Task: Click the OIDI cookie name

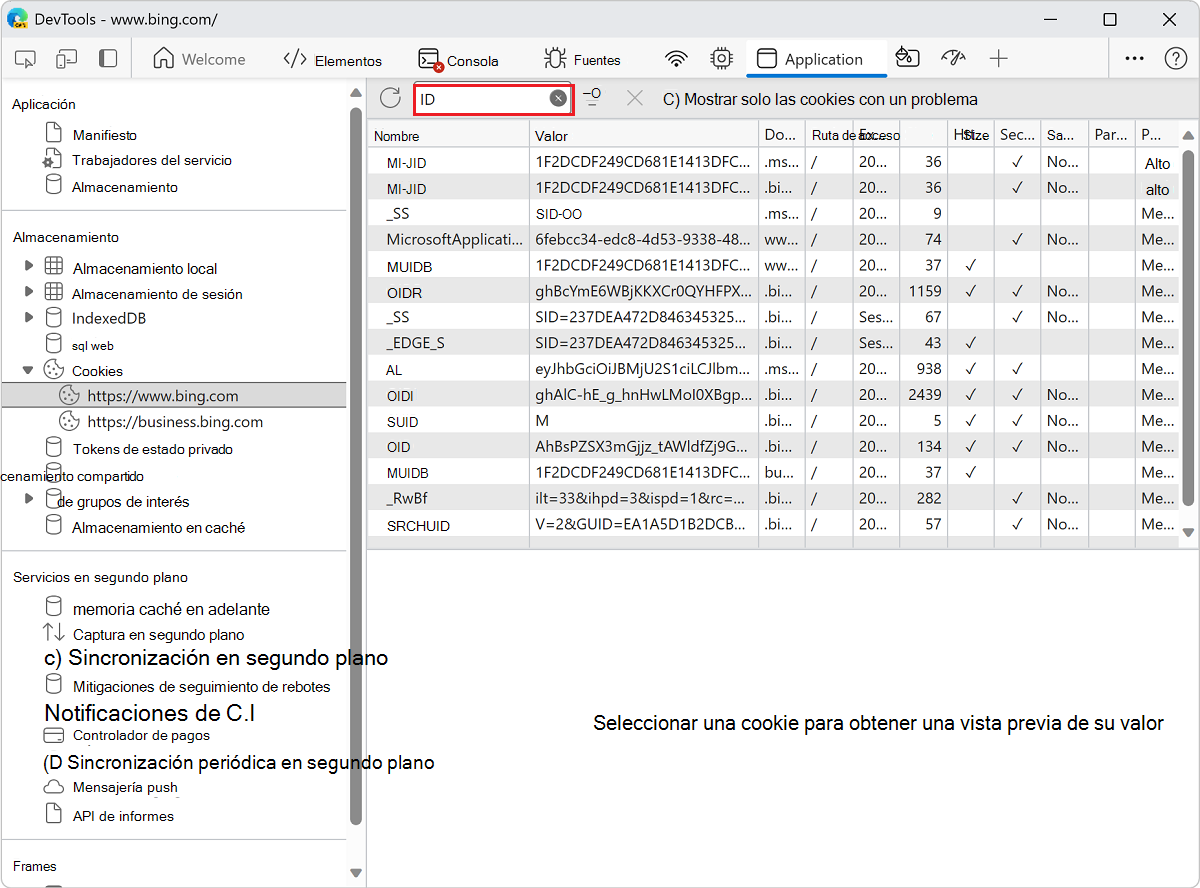Action: [x=400, y=396]
